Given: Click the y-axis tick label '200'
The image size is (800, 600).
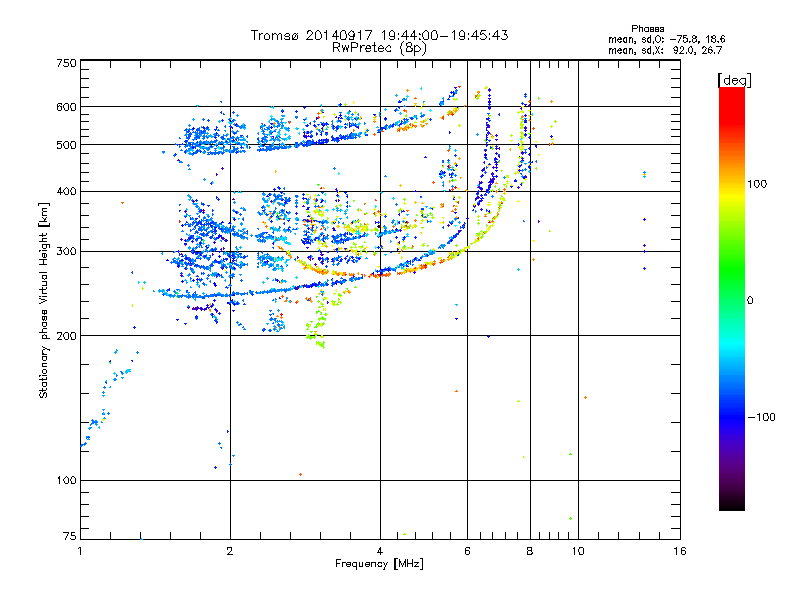Looking at the screenshot, I should point(66,336).
